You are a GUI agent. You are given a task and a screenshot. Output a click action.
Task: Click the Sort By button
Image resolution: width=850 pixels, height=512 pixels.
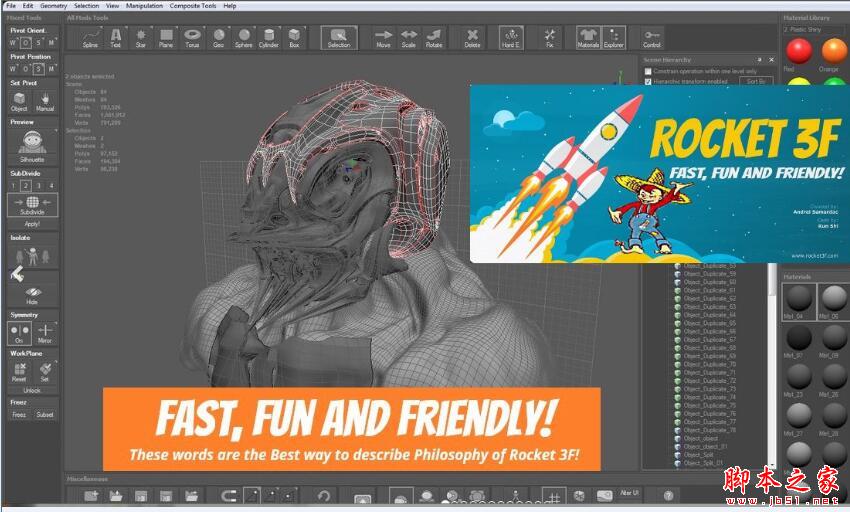coord(756,81)
